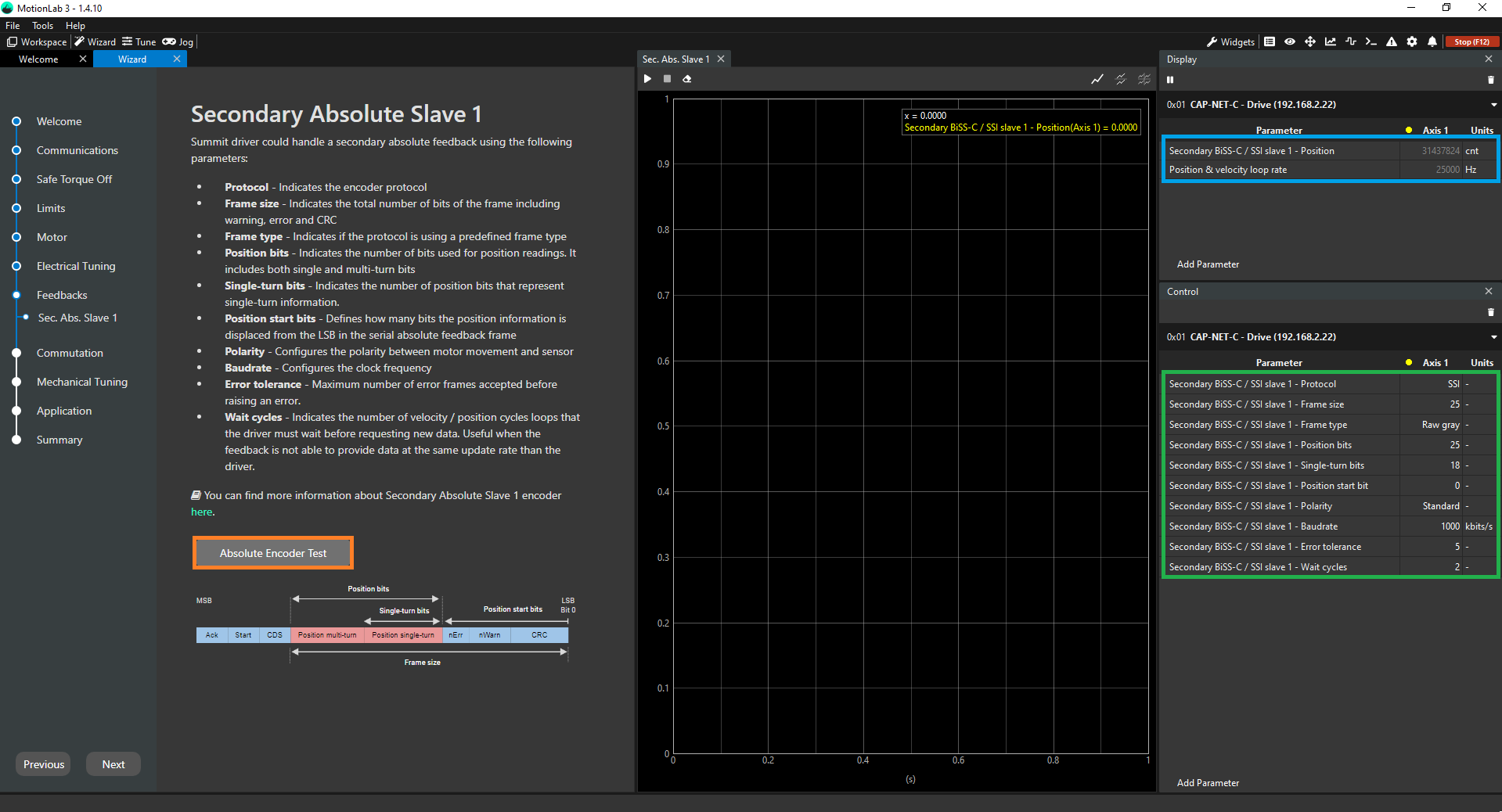1502x812 pixels.
Task: Start the scope plot with the play icon
Action: (x=647, y=79)
